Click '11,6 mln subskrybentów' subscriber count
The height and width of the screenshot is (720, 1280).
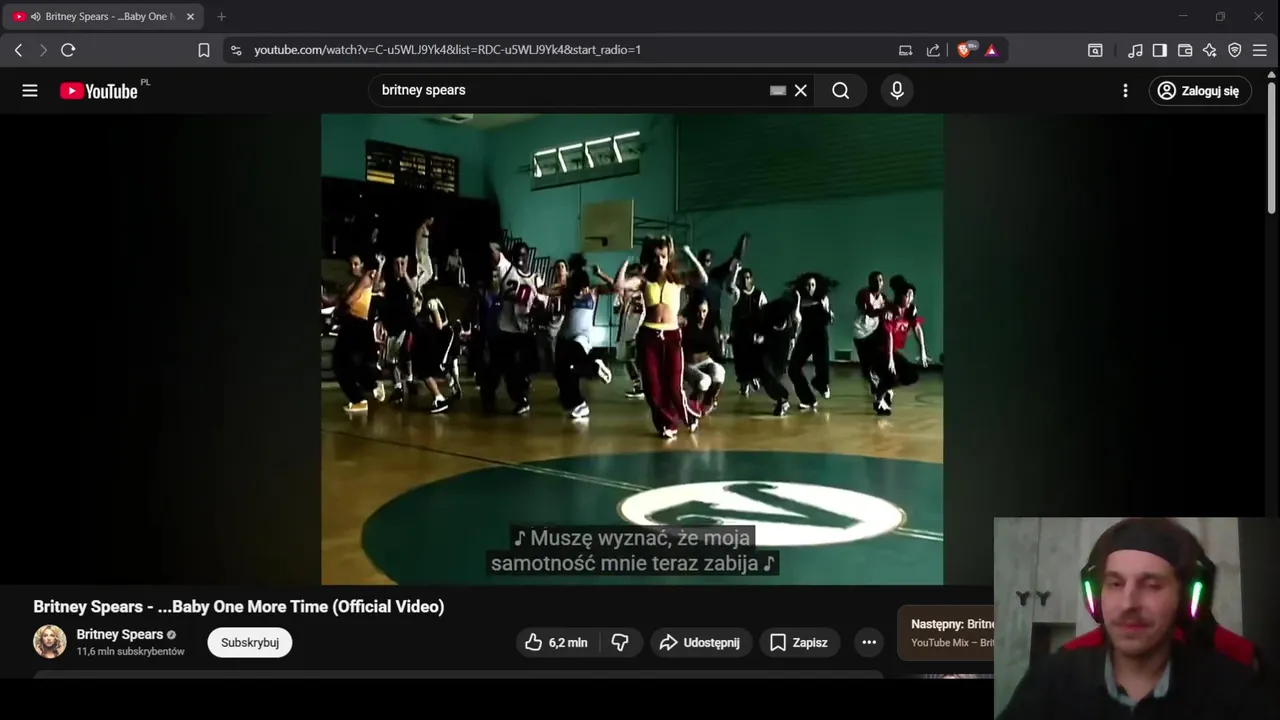pyautogui.click(x=131, y=652)
